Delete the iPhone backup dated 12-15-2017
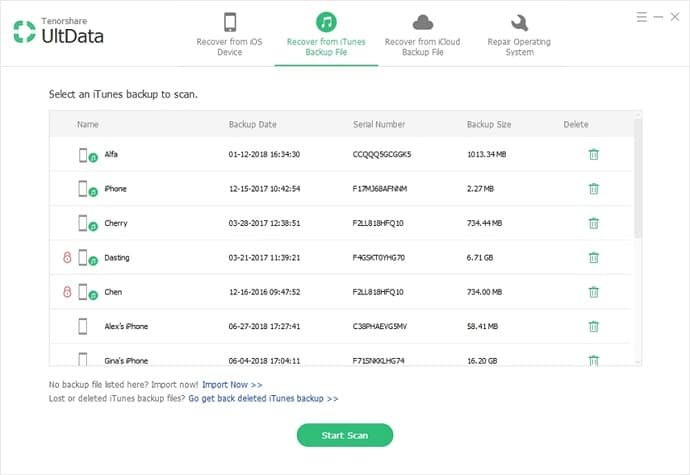The height and width of the screenshot is (475, 690). (594, 189)
